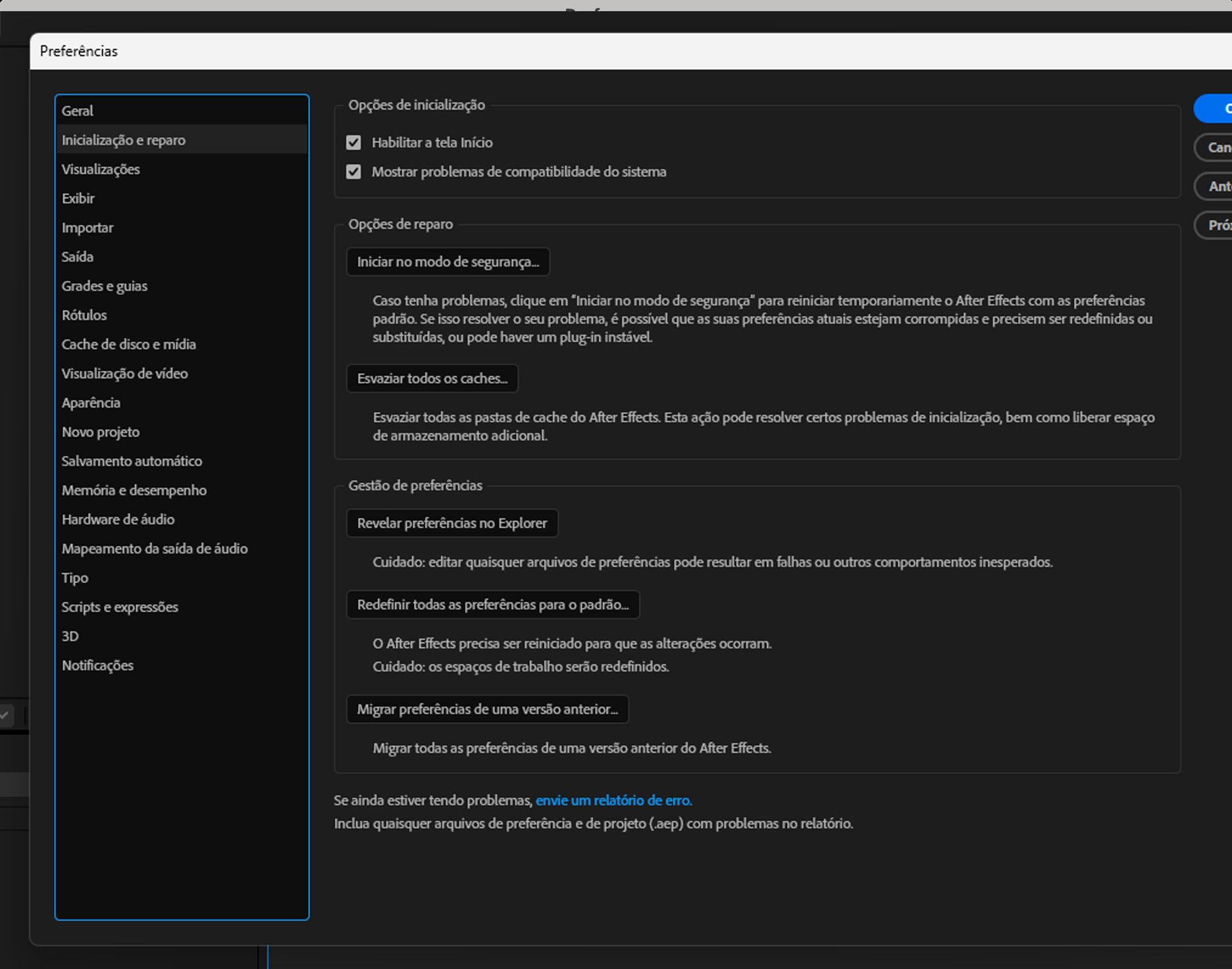Click "Redefinir todas as preferências para o padrão..."
This screenshot has width=1232, height=969.
pyautogui.click(x=493, y=604)
